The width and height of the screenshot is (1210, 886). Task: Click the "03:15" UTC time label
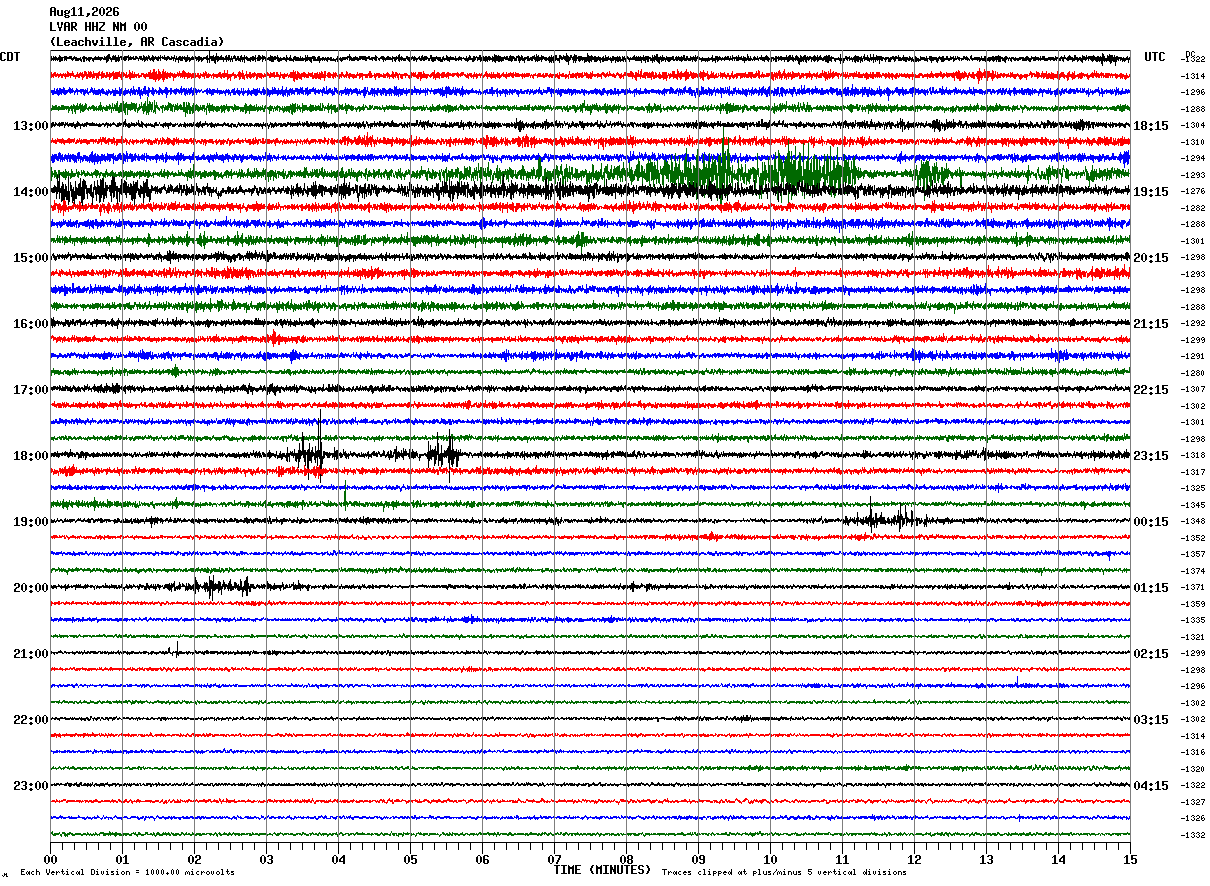coord(1151,720)
